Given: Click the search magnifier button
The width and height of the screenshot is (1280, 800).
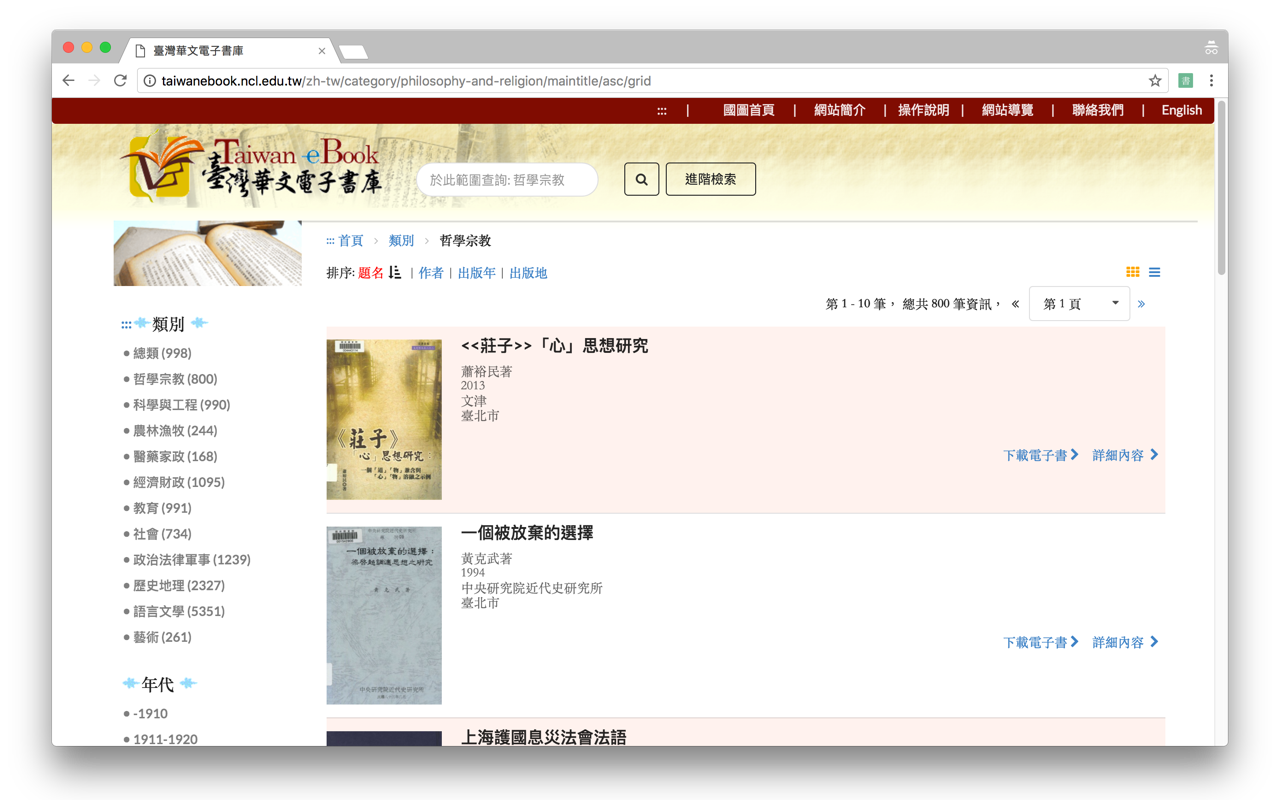Looking at the screenshot, I should point(641,180).
